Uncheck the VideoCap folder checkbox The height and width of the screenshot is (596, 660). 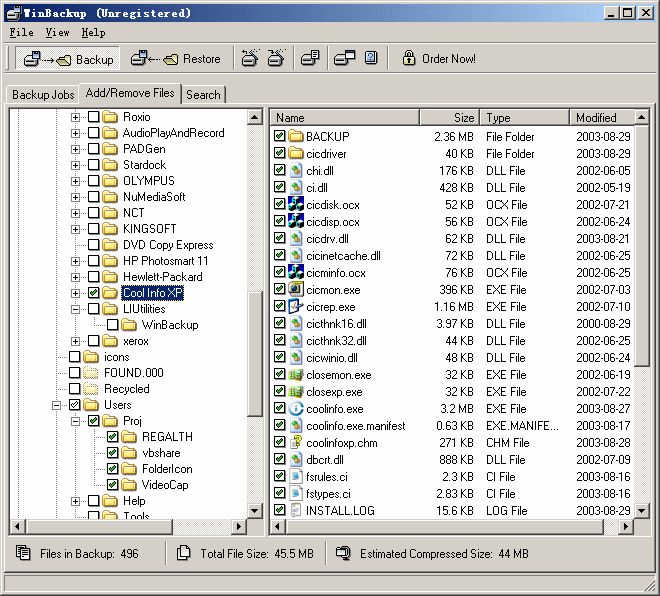click(x=112, y=484)
